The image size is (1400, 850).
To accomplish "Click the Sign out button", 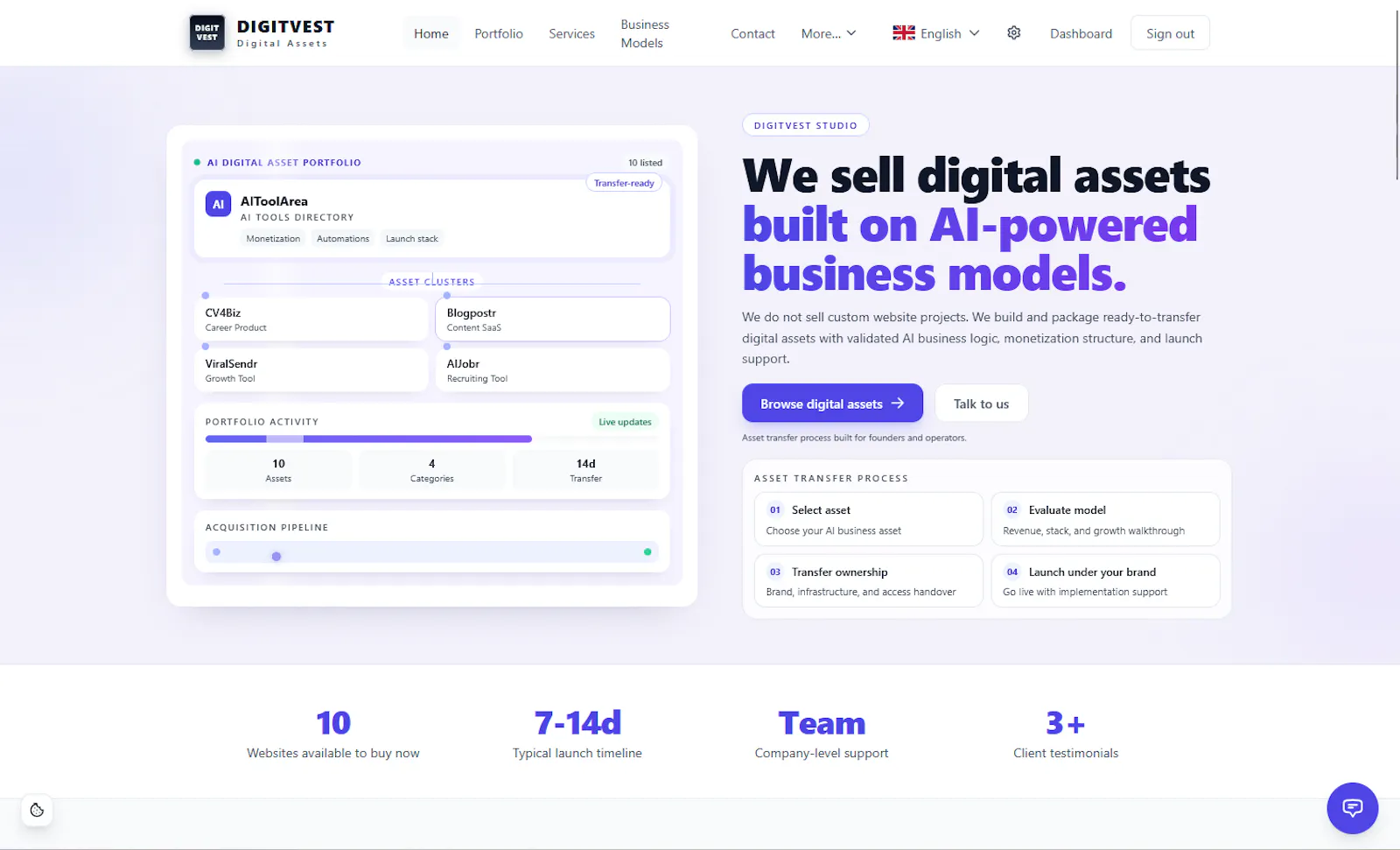I will (x=1171, y=33).
